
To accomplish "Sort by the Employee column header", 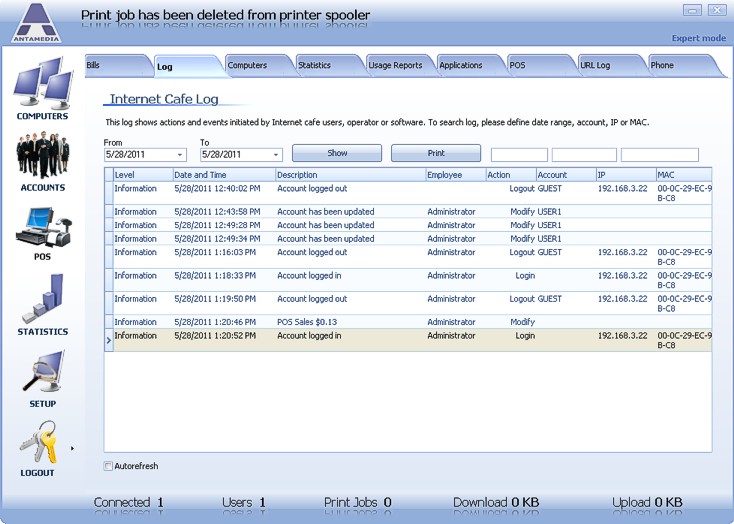I will coord(456,175).
